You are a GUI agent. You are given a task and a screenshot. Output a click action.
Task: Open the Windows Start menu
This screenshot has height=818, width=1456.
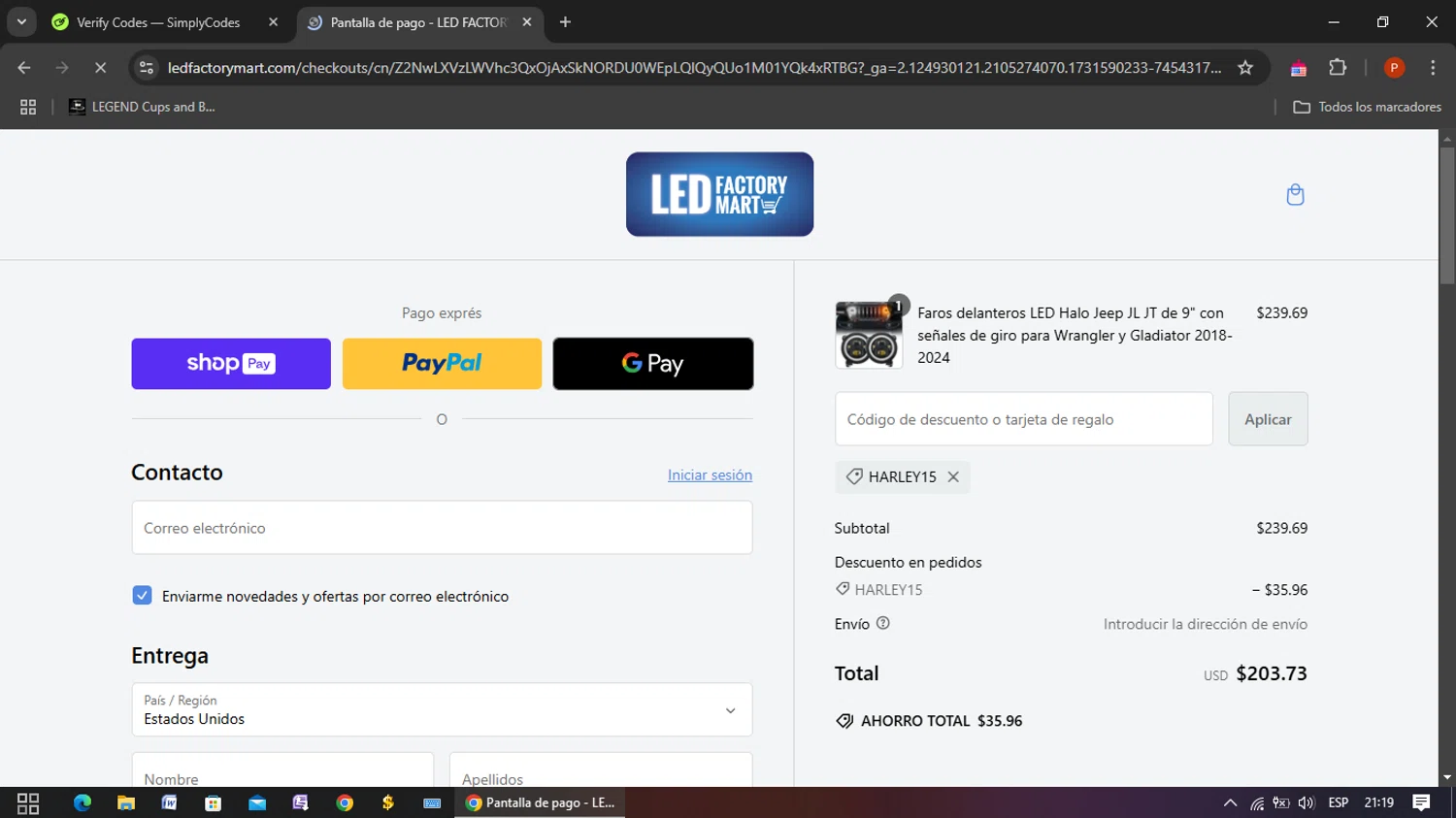pos(28,802)
